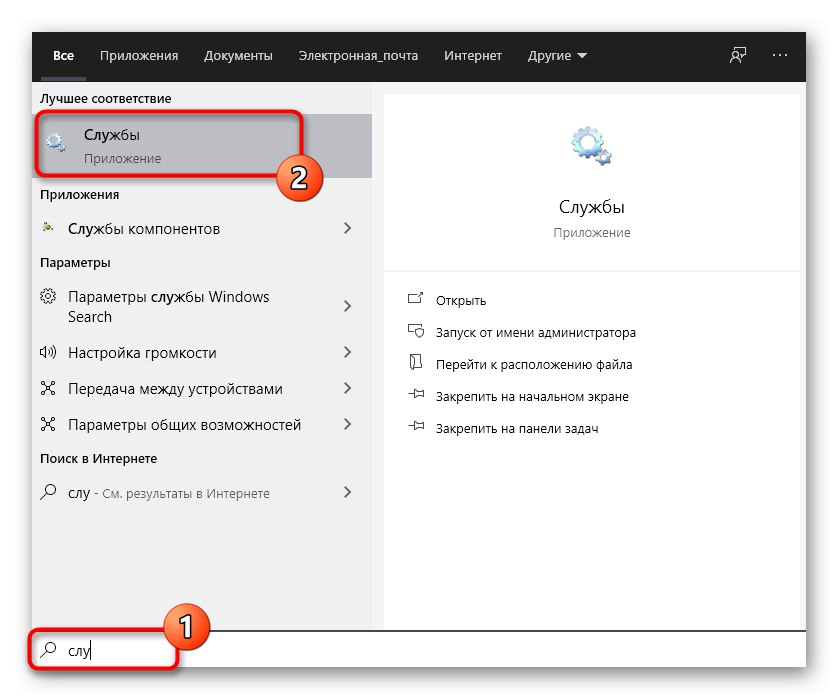Screen dimensions: 838x699
Task: Choose Закрепить на панели задач
Action: click(517, 429)
